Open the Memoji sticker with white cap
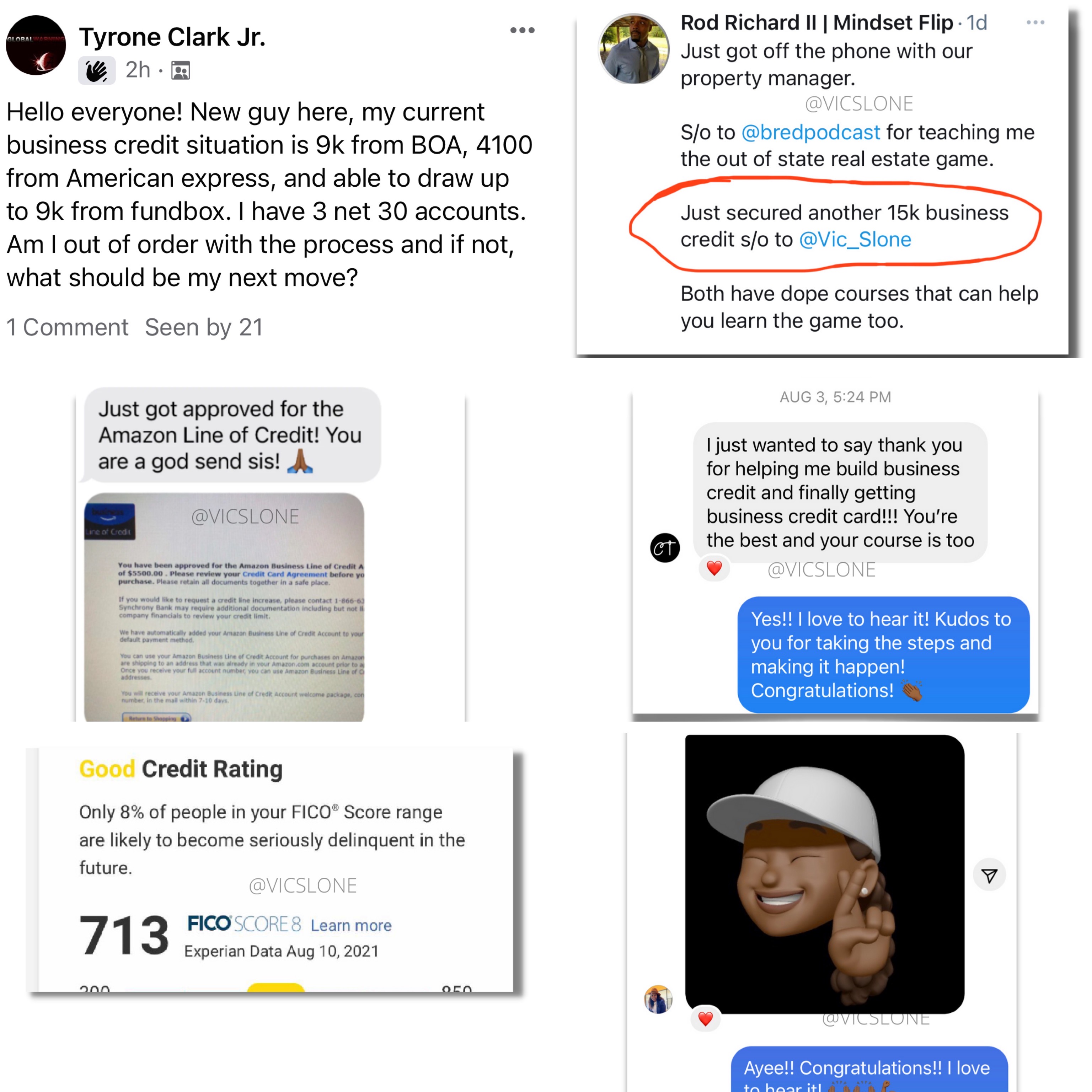1092x1092 pixels. (x=825, y=874)
